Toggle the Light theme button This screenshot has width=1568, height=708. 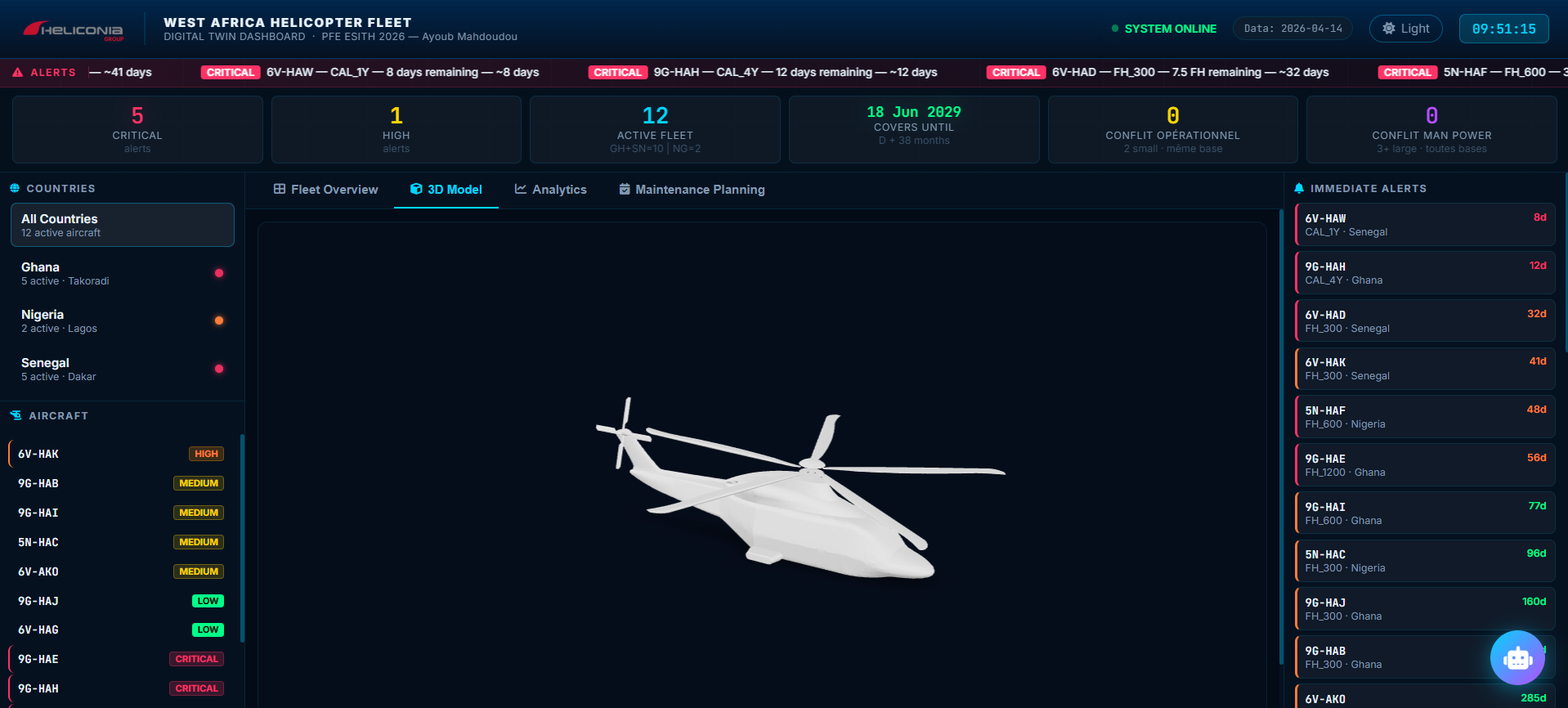(x=1406, y=29)
